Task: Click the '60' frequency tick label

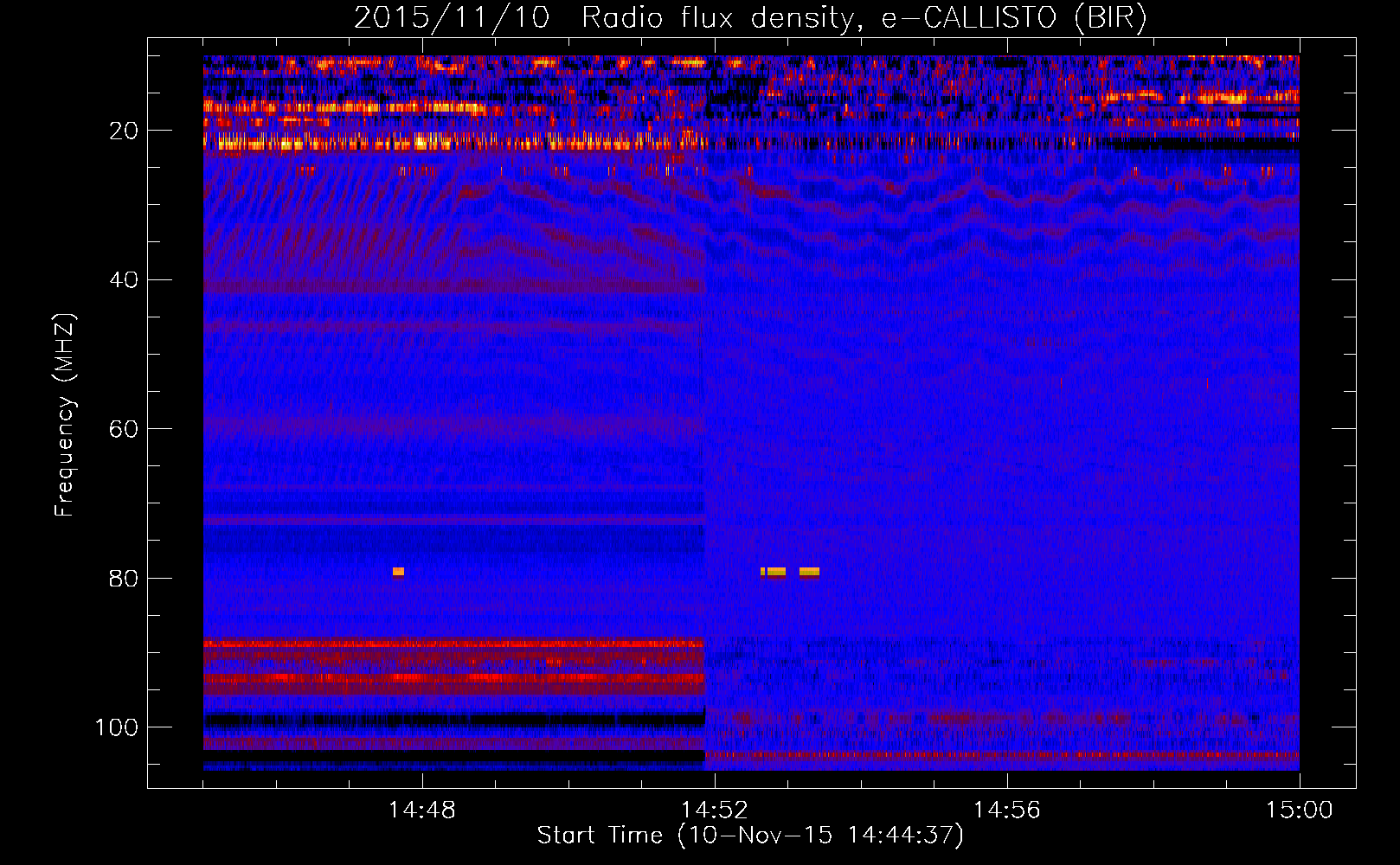Action: pyautogui.click(x=124, y=429)
